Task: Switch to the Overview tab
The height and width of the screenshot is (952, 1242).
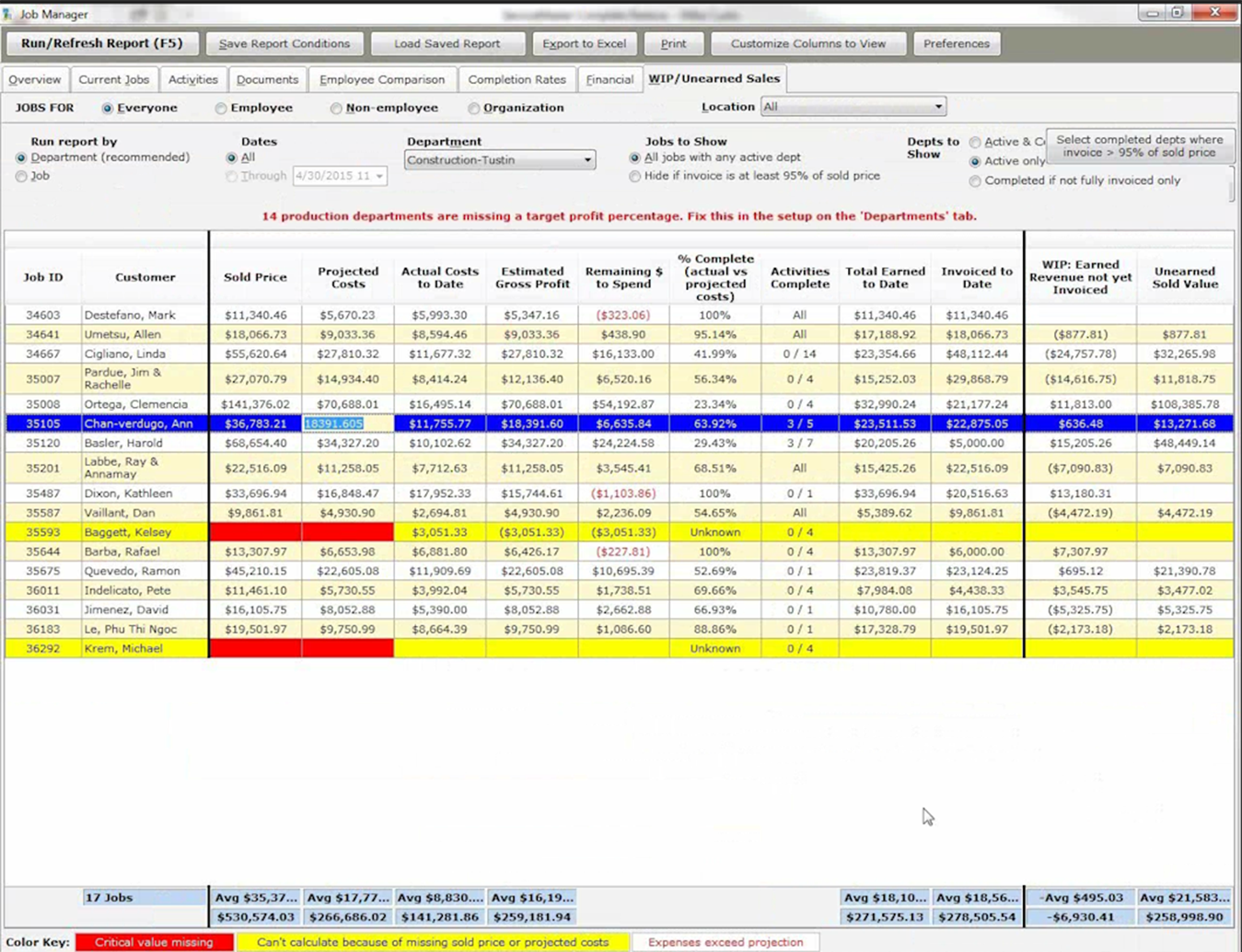Action: (35, 80)
